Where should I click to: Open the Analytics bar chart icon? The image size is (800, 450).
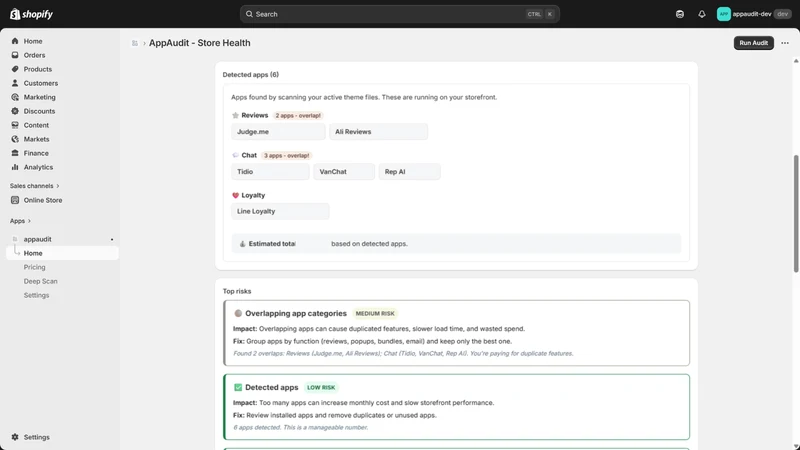(15, 167)
